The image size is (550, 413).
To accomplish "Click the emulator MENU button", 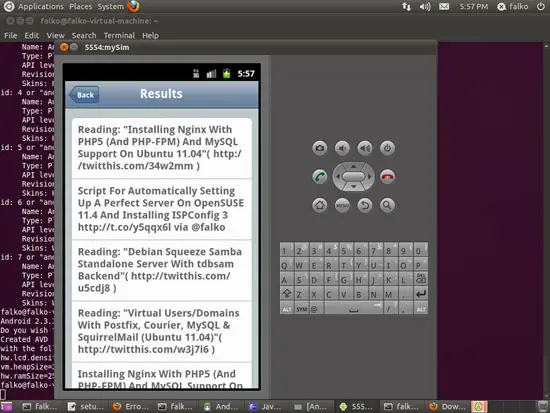I will click(x=342, y=205).
